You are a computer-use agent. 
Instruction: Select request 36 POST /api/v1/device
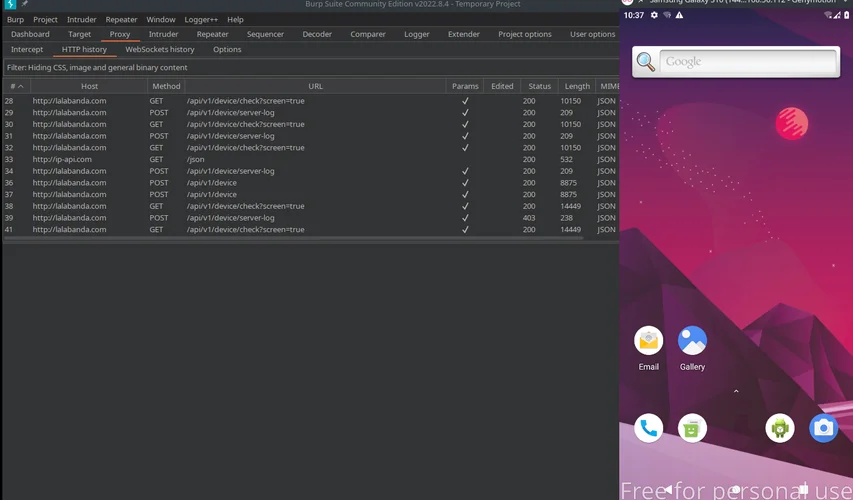[x=311, y=183]
